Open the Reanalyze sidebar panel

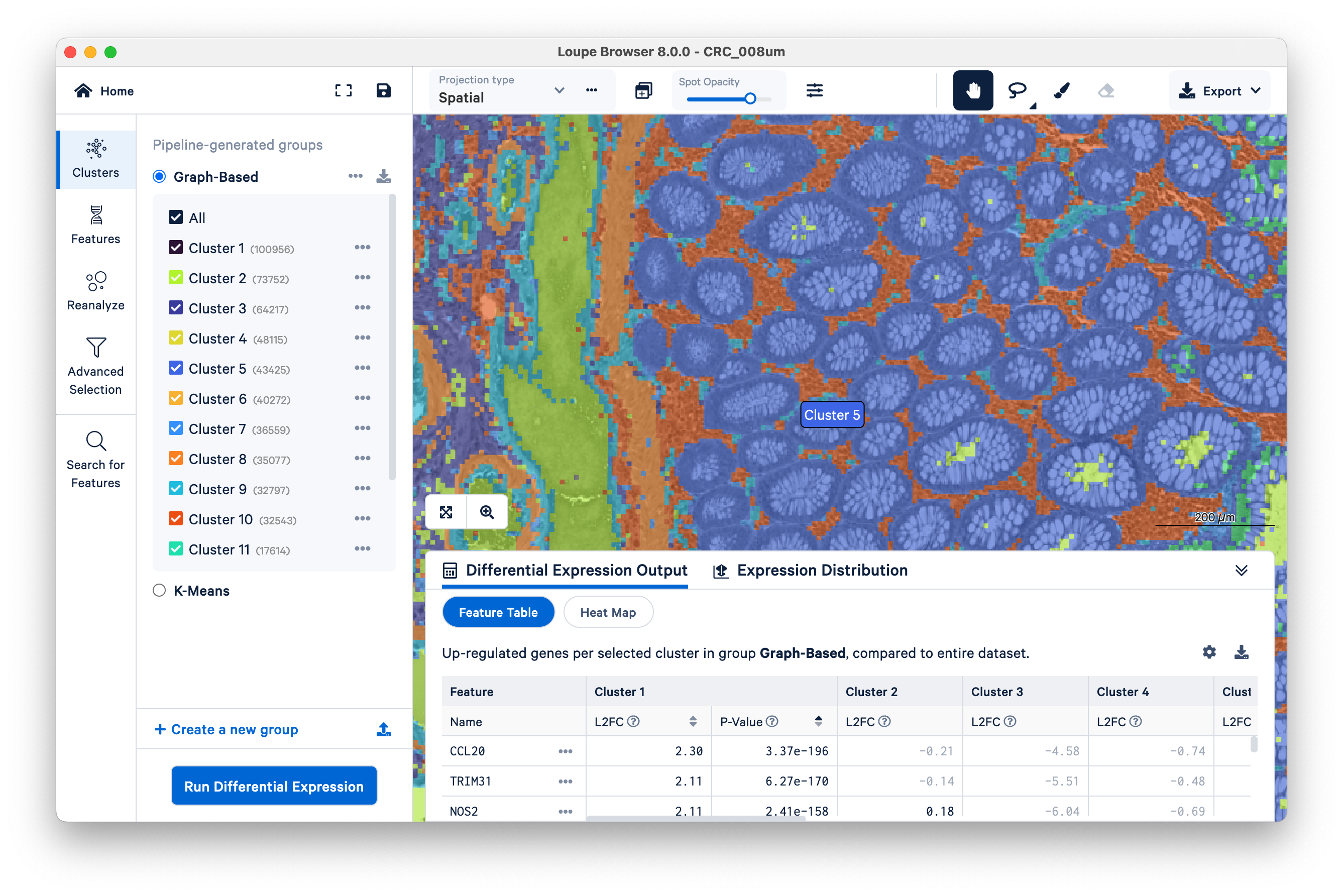click(95, 291)
